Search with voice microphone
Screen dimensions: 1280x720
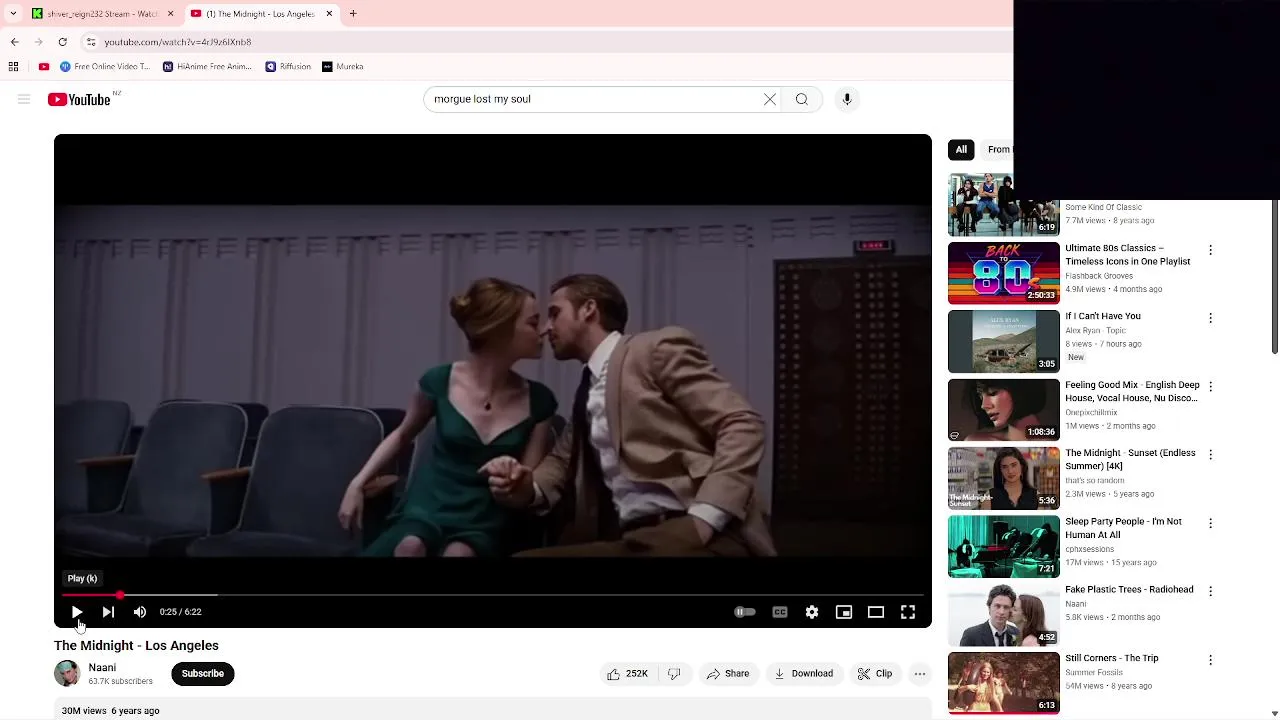pyautogui.click(x=847, y=99)
